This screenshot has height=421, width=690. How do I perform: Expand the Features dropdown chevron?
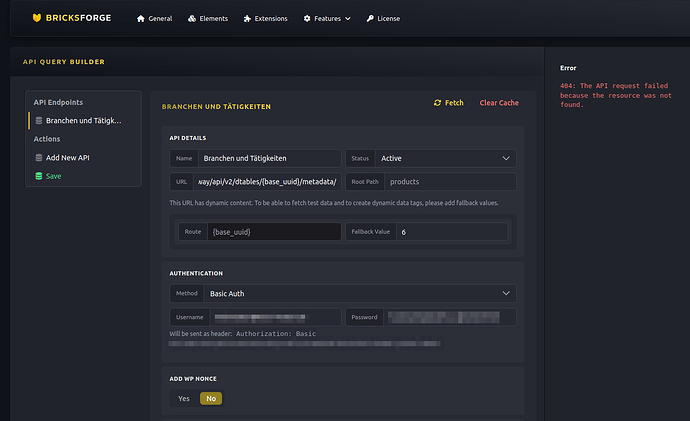[x=348, y=18]
